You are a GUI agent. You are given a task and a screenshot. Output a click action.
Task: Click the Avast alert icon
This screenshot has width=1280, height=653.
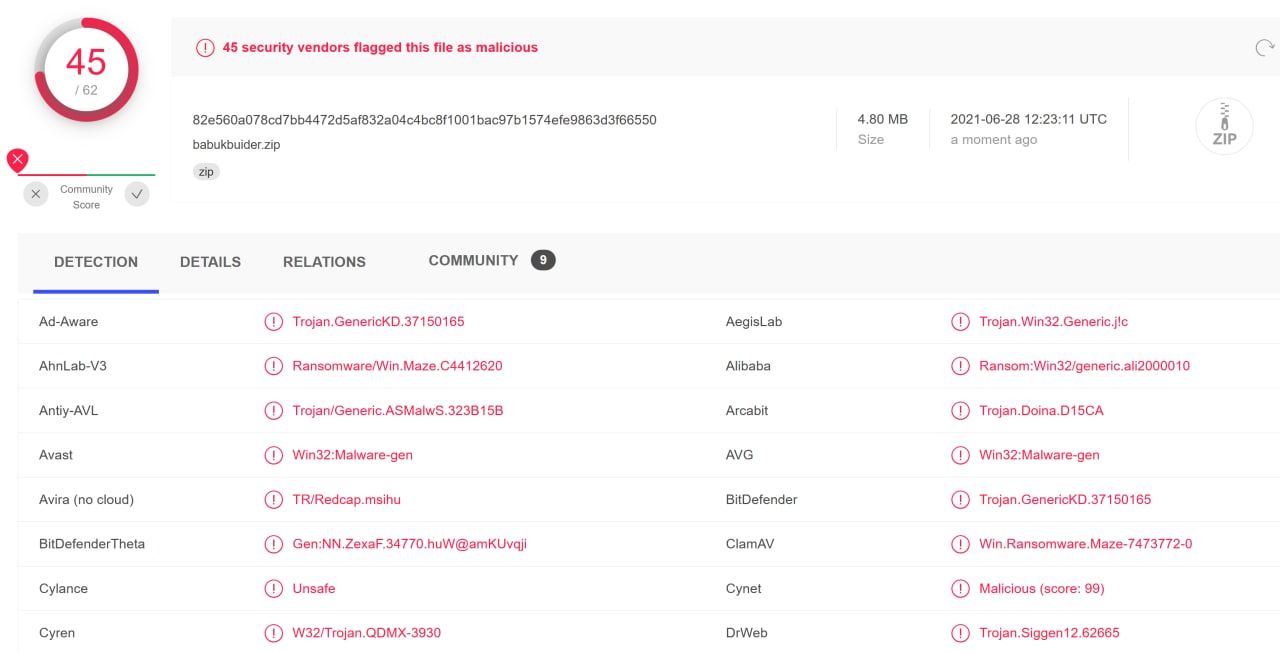point(273,455)
